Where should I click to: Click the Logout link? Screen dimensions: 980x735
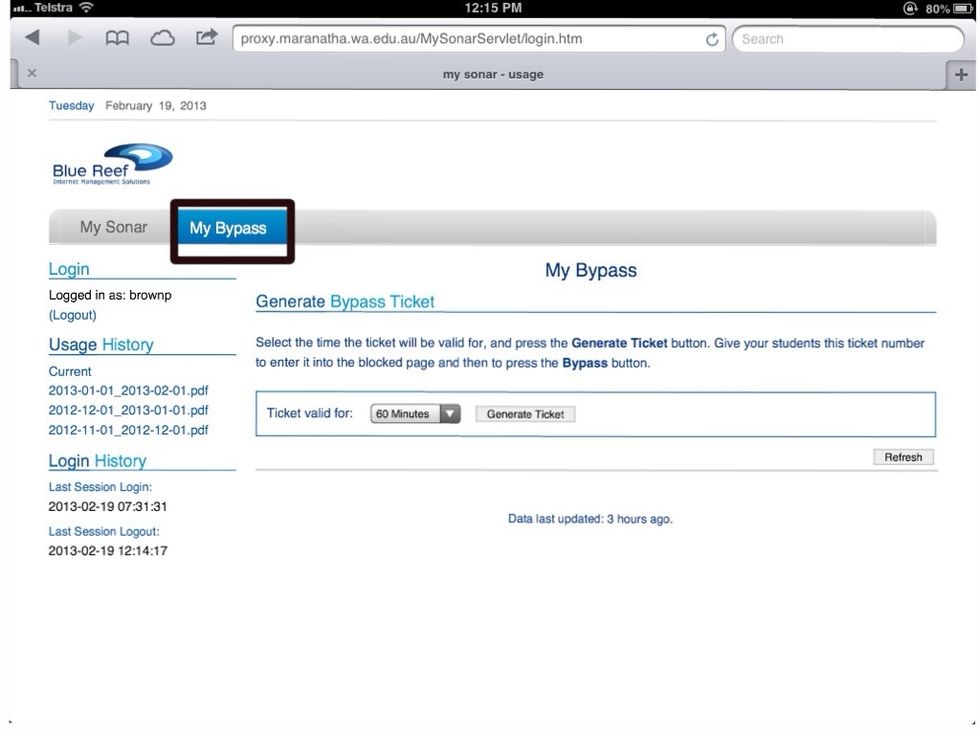coord(73,315)
